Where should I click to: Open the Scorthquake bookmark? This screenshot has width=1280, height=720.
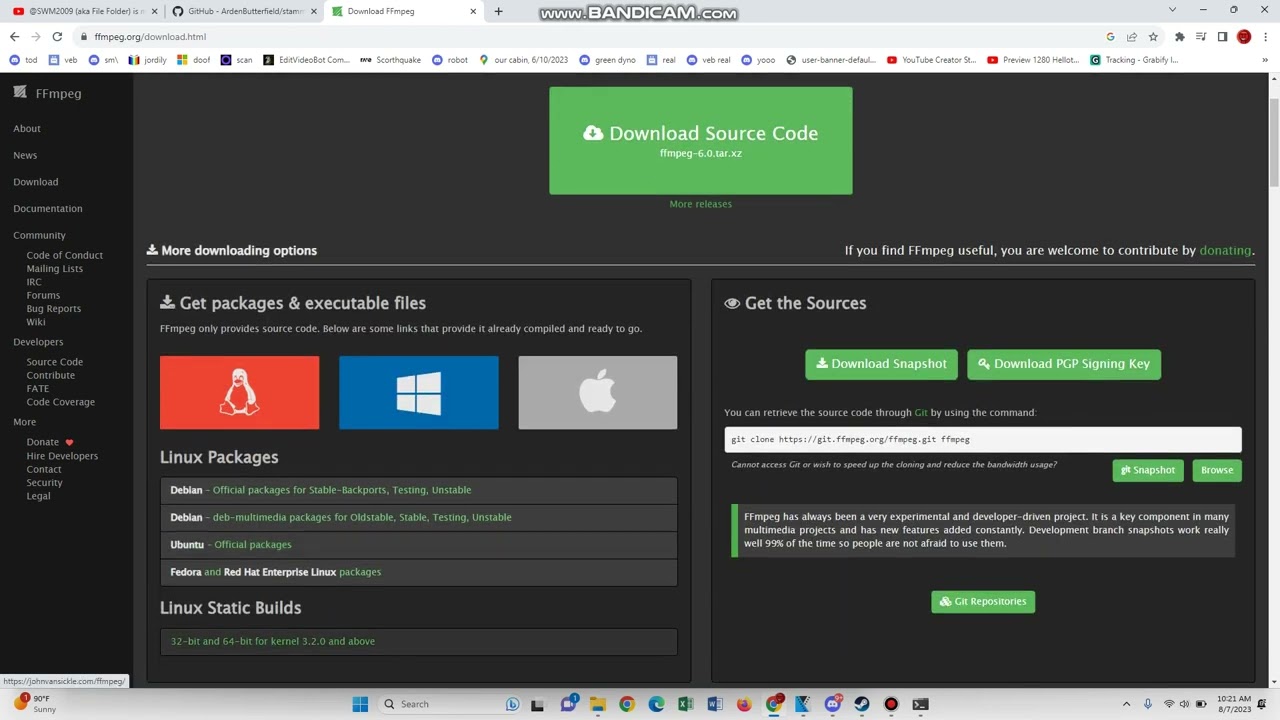click(x=390, y=60)
